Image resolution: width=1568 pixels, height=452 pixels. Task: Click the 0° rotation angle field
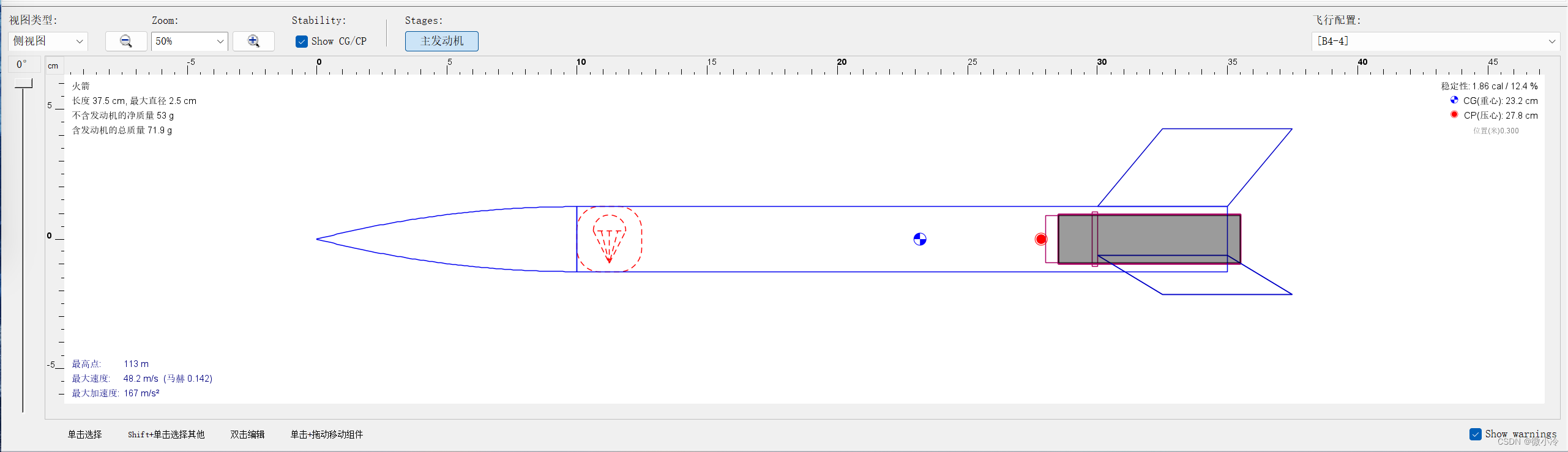point(24,64)
